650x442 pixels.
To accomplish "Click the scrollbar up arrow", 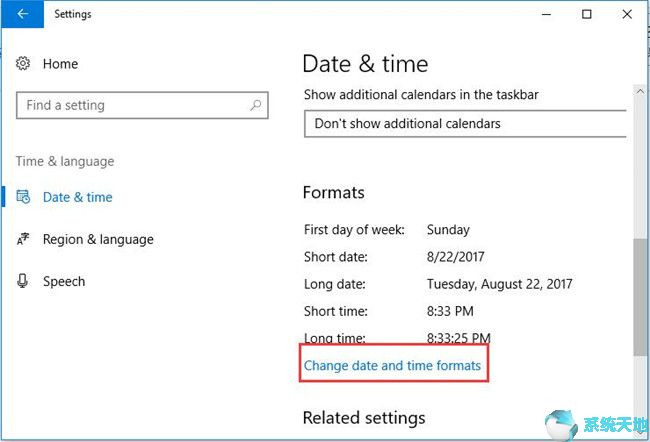I will coord(640,91).
